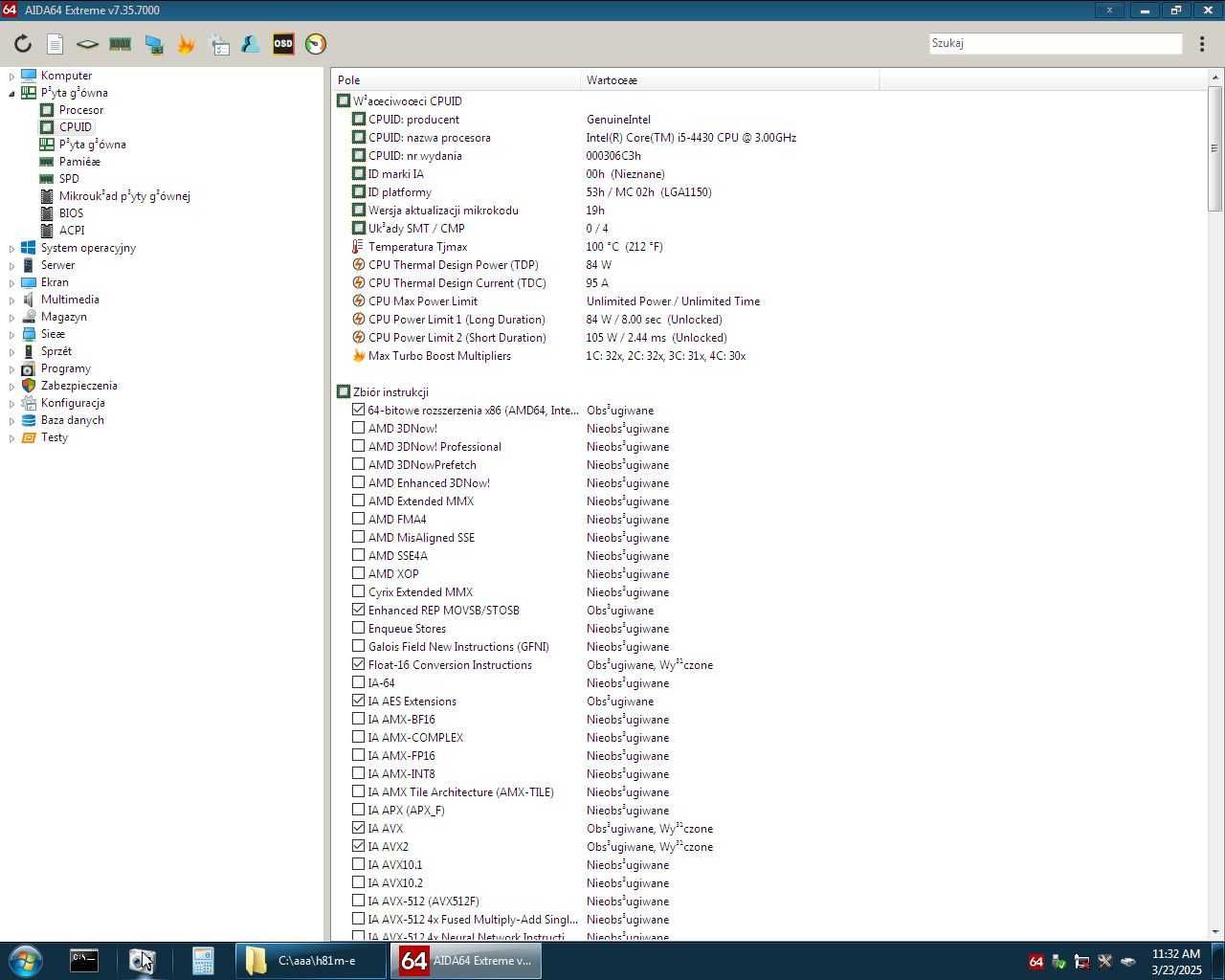1225x980 pixels.
Task: Click the Pole column header
Action: click(457, 80)
